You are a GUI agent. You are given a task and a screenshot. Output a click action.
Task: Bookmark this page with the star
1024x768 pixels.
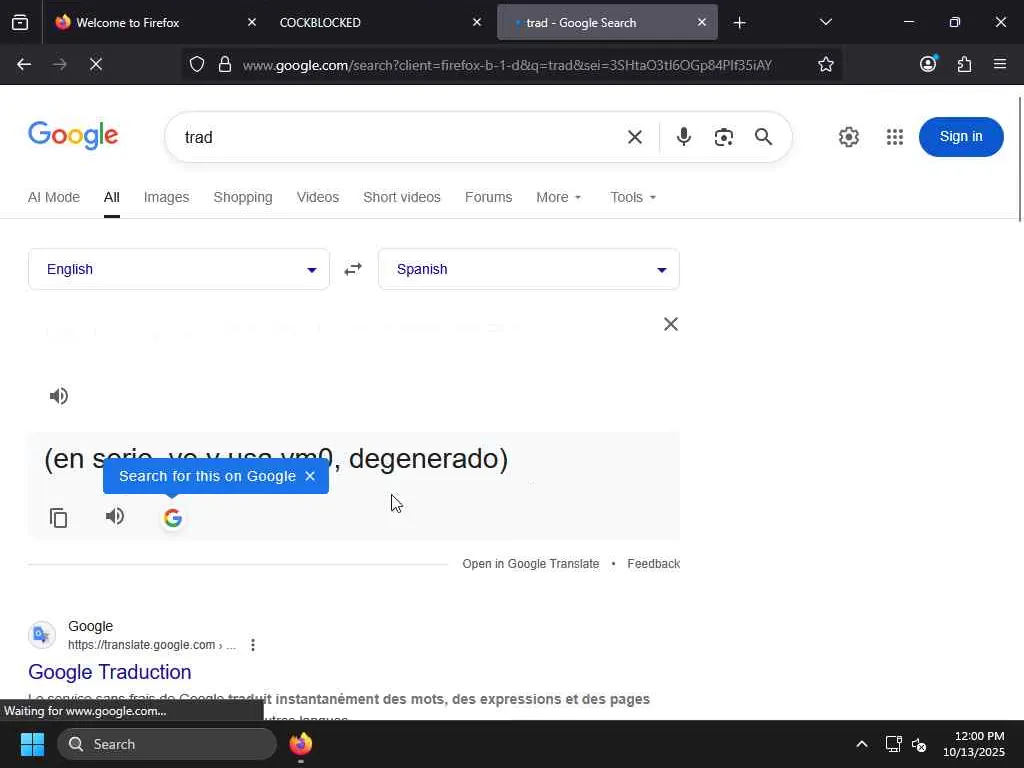click(x=825, y=64)
